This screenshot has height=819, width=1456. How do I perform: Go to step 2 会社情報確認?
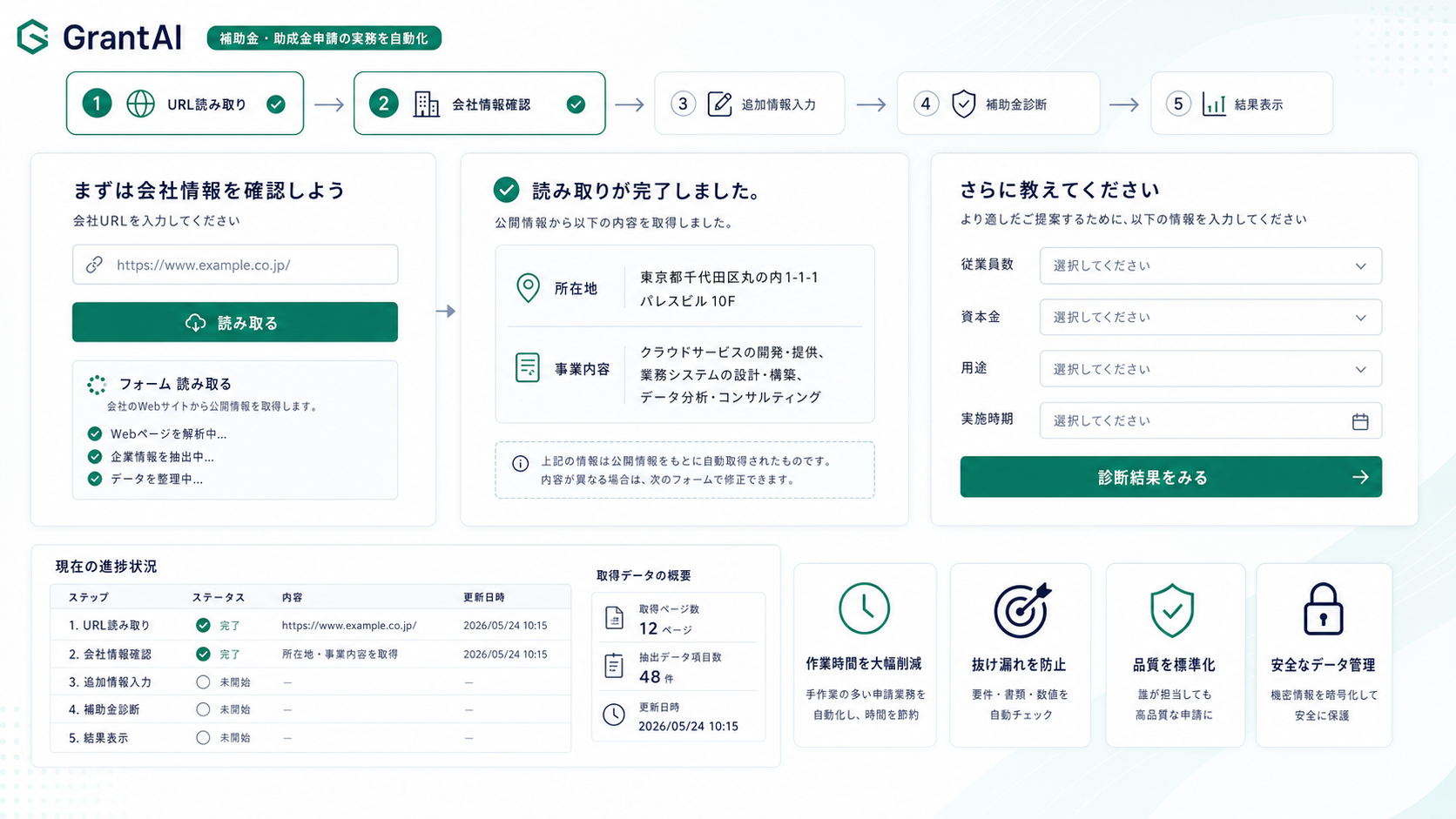pos(479,104)
